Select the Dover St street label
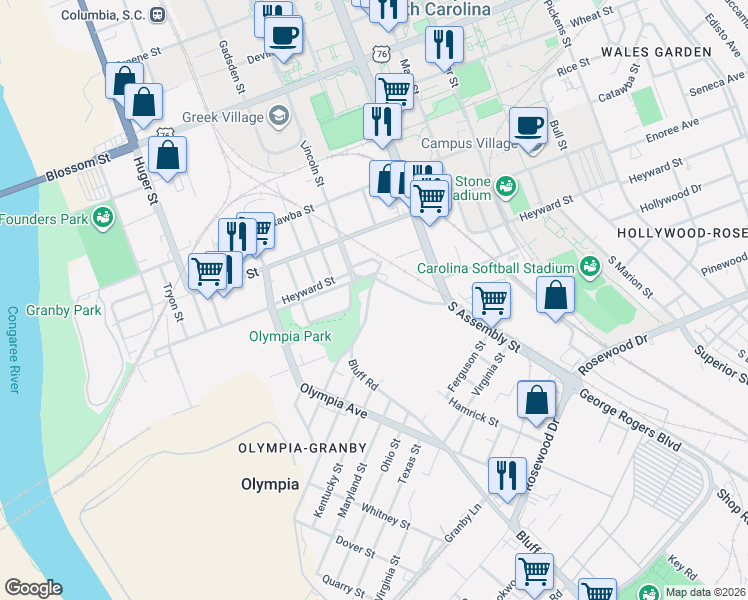The width and height of the screenshot is (748, 600). 355,547
